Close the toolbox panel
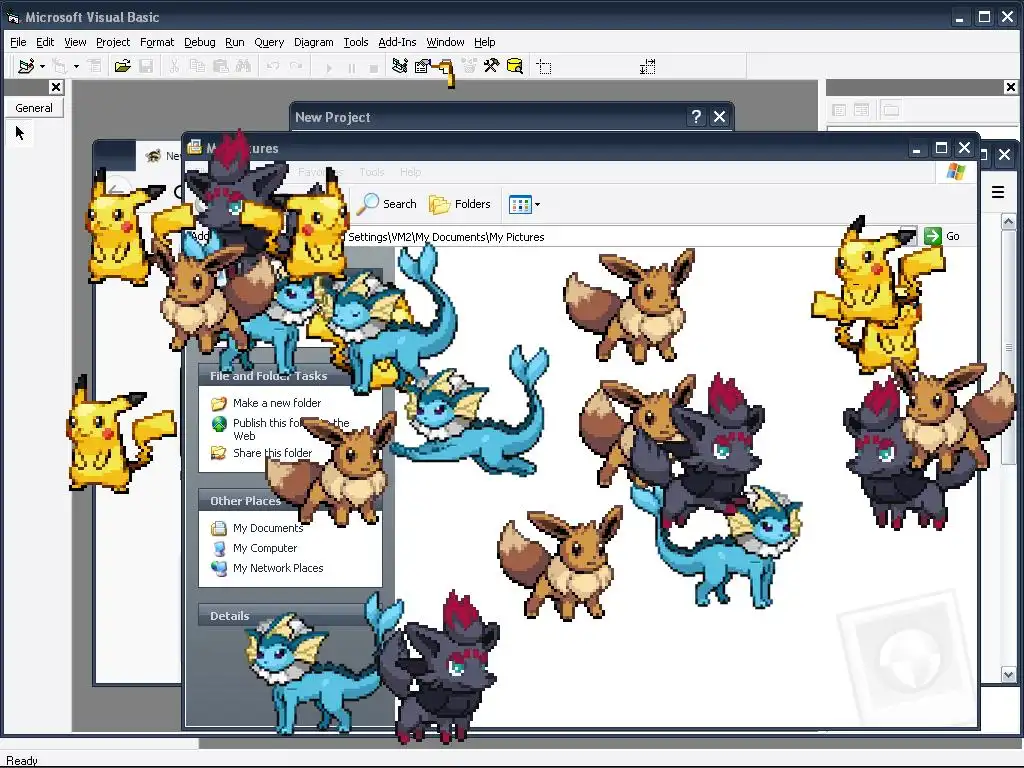The width and height of the screenshot is (1024, 768). pyautogui.click(x=56, y=87)
